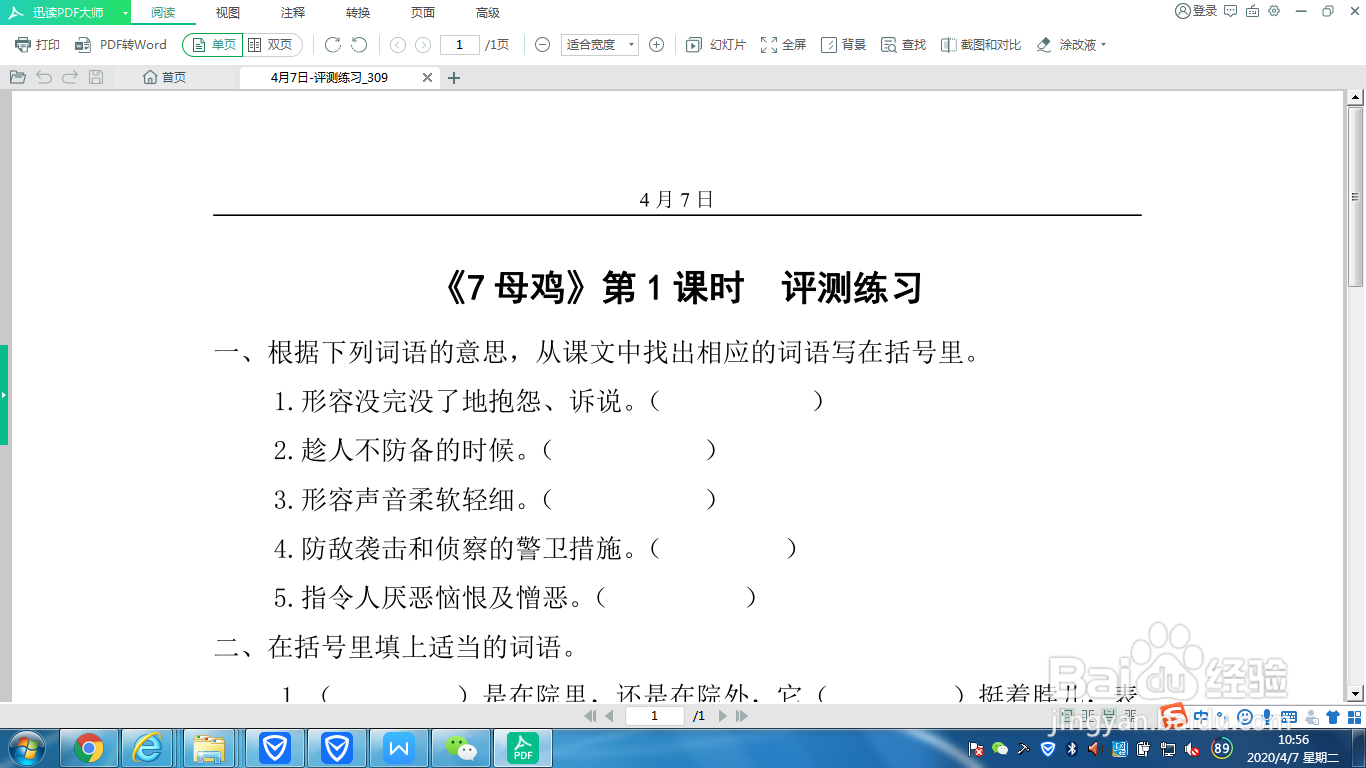Screen dimensions: 1366x768
Task: Open the 背景 background settings
Action: click(x=841, y=44)
